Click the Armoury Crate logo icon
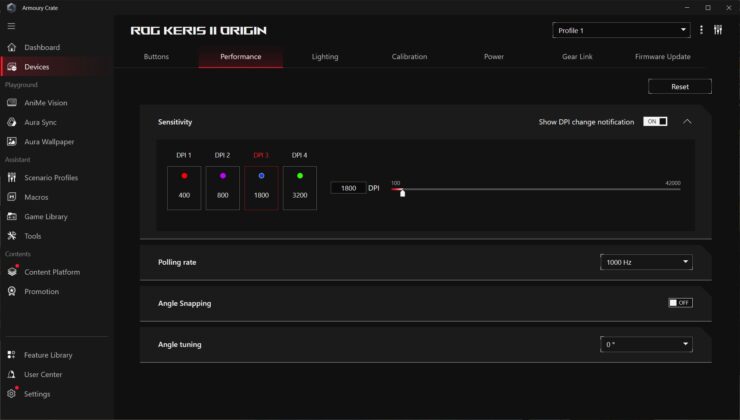 click(11, 8)
